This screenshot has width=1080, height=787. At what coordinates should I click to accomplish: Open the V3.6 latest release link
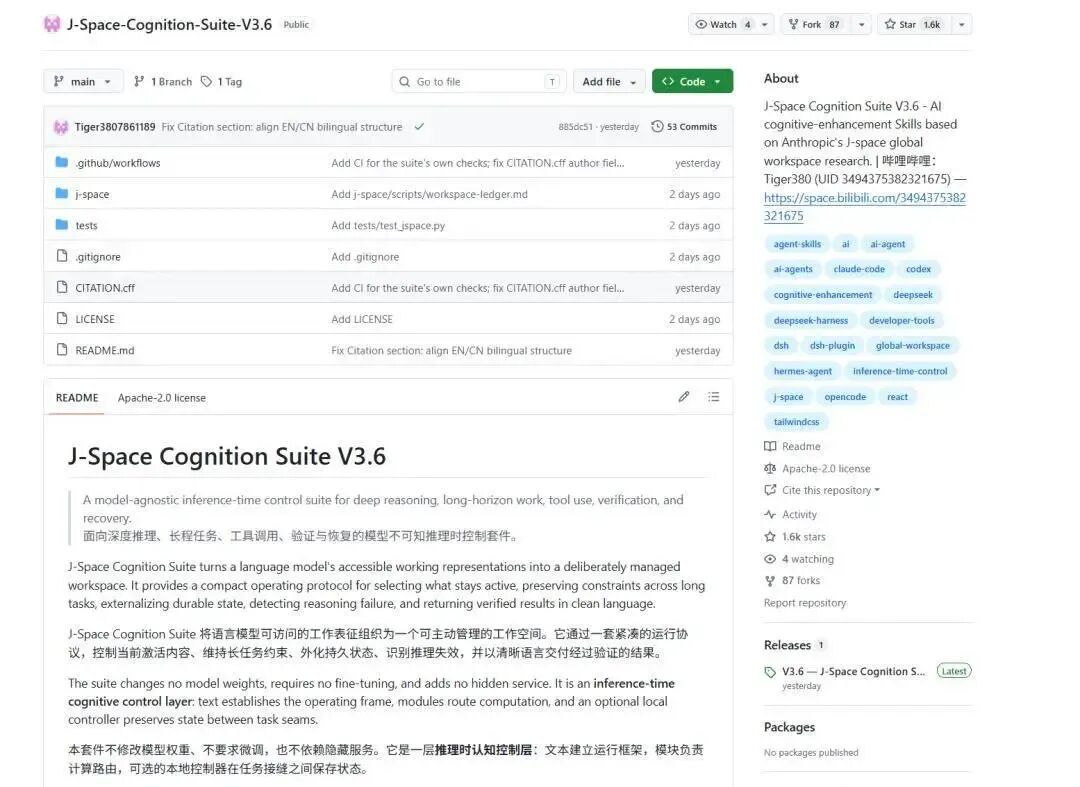click(x=853, y=671)
